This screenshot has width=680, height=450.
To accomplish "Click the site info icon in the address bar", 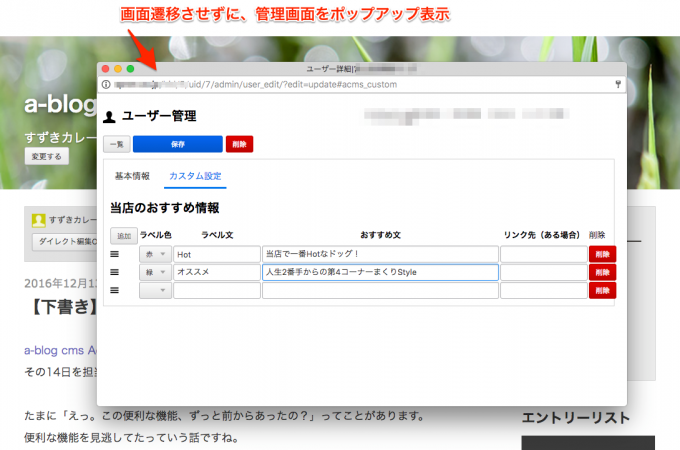I will [107, 84].
